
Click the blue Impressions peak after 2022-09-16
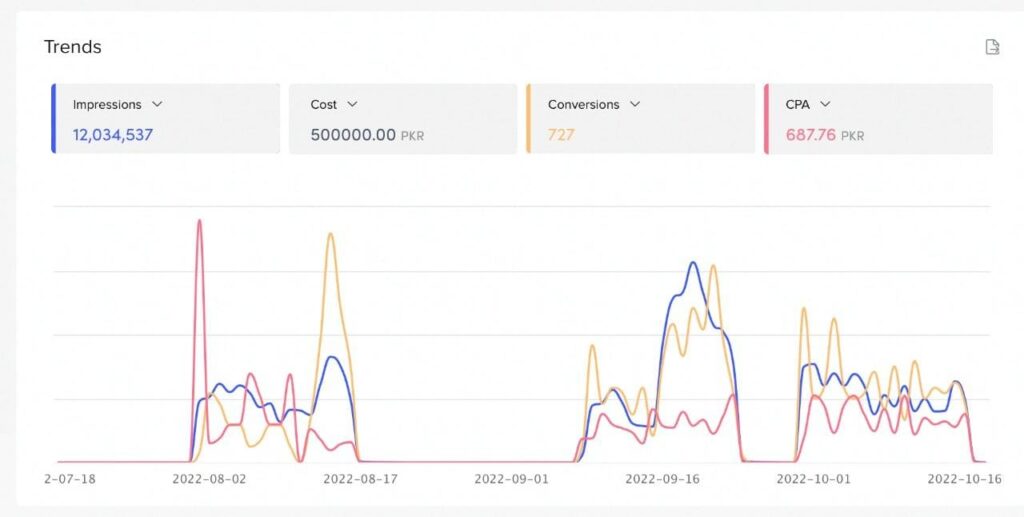692,264
